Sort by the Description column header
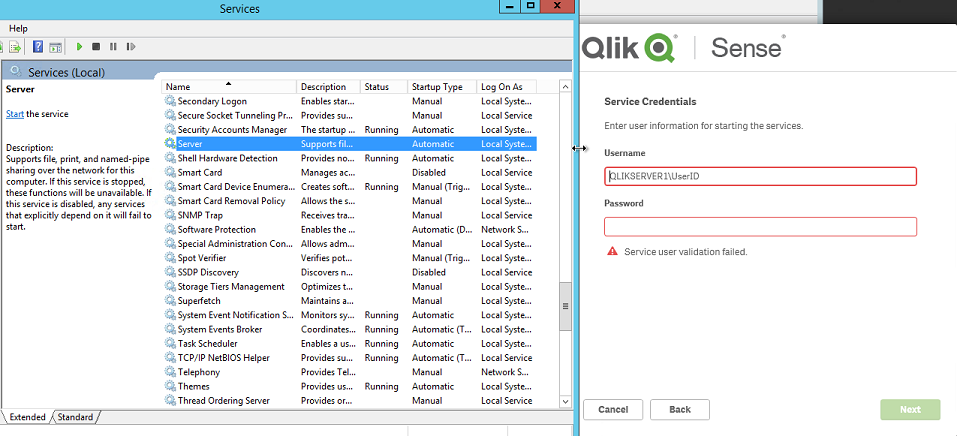 coord(328,87)
